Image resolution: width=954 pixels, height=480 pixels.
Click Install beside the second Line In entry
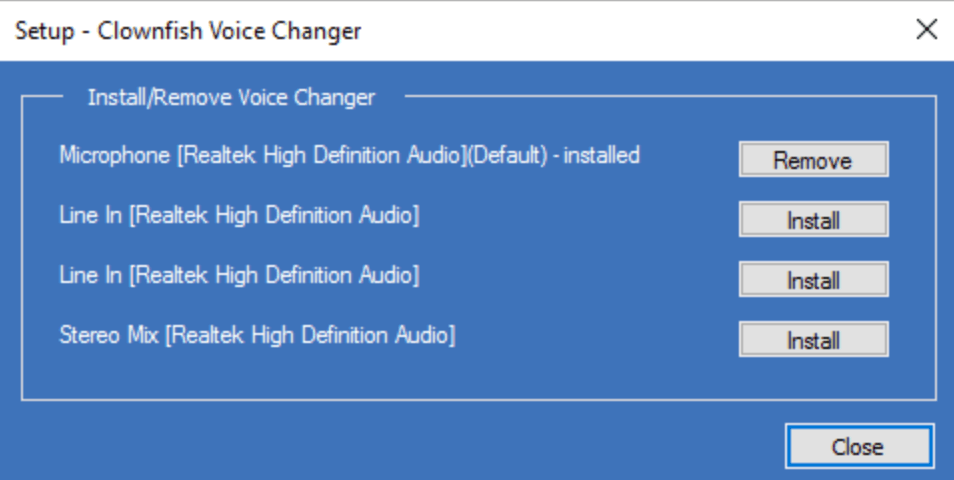[813, 280]
